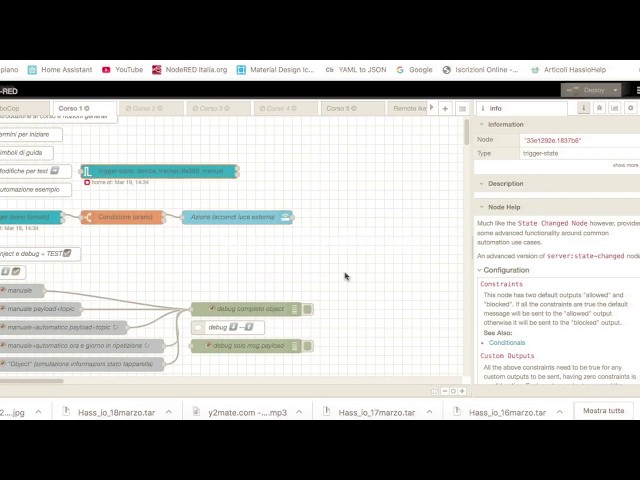
Task: Open the dashboard chart sidebar icon
Action: [615, 108]
